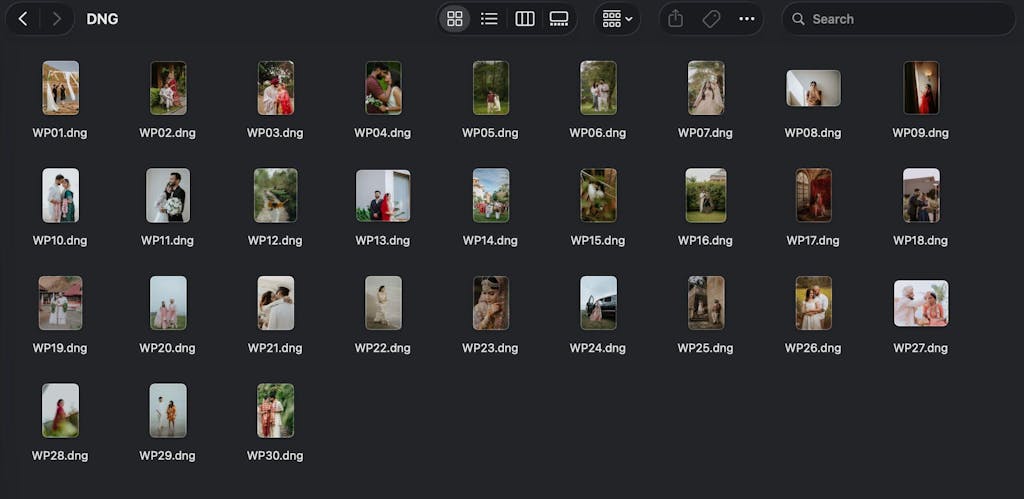Click the search magnifier icon

[798, 19]
